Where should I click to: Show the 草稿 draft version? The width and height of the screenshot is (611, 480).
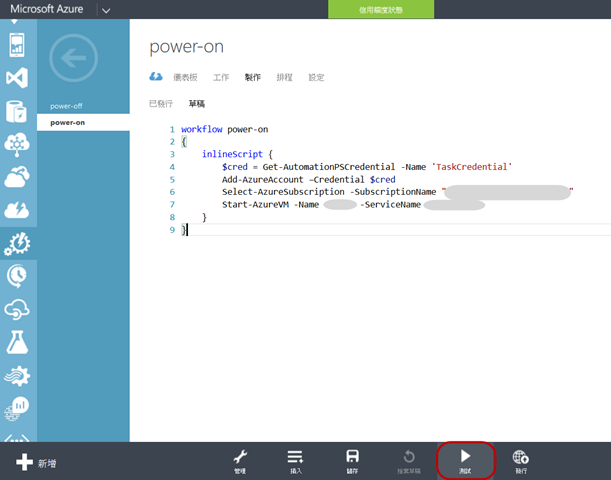click(197, 104)
